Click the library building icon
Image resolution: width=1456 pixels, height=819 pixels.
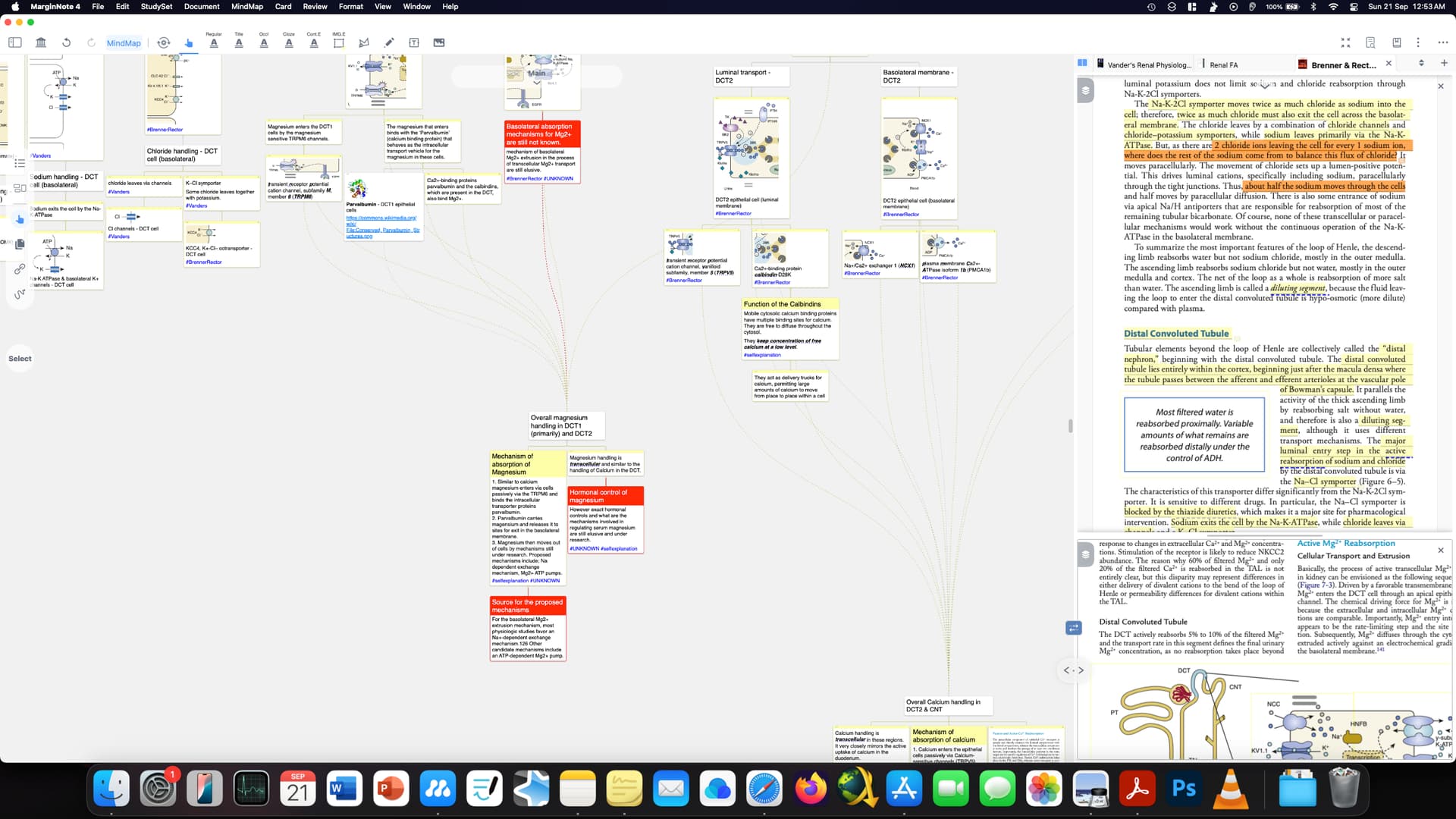[41, 42]
